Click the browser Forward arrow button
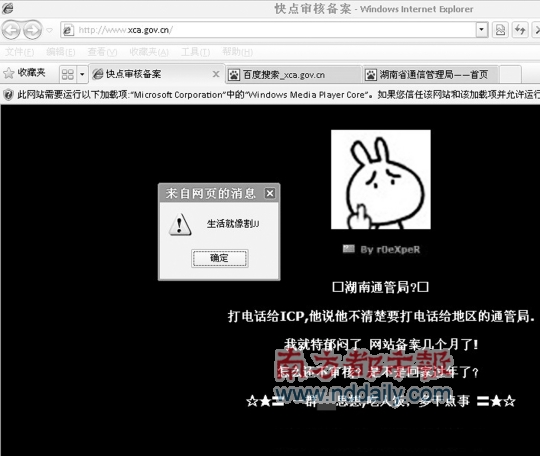Viewport: 540px width, 456px height. (x=32, y=30)
